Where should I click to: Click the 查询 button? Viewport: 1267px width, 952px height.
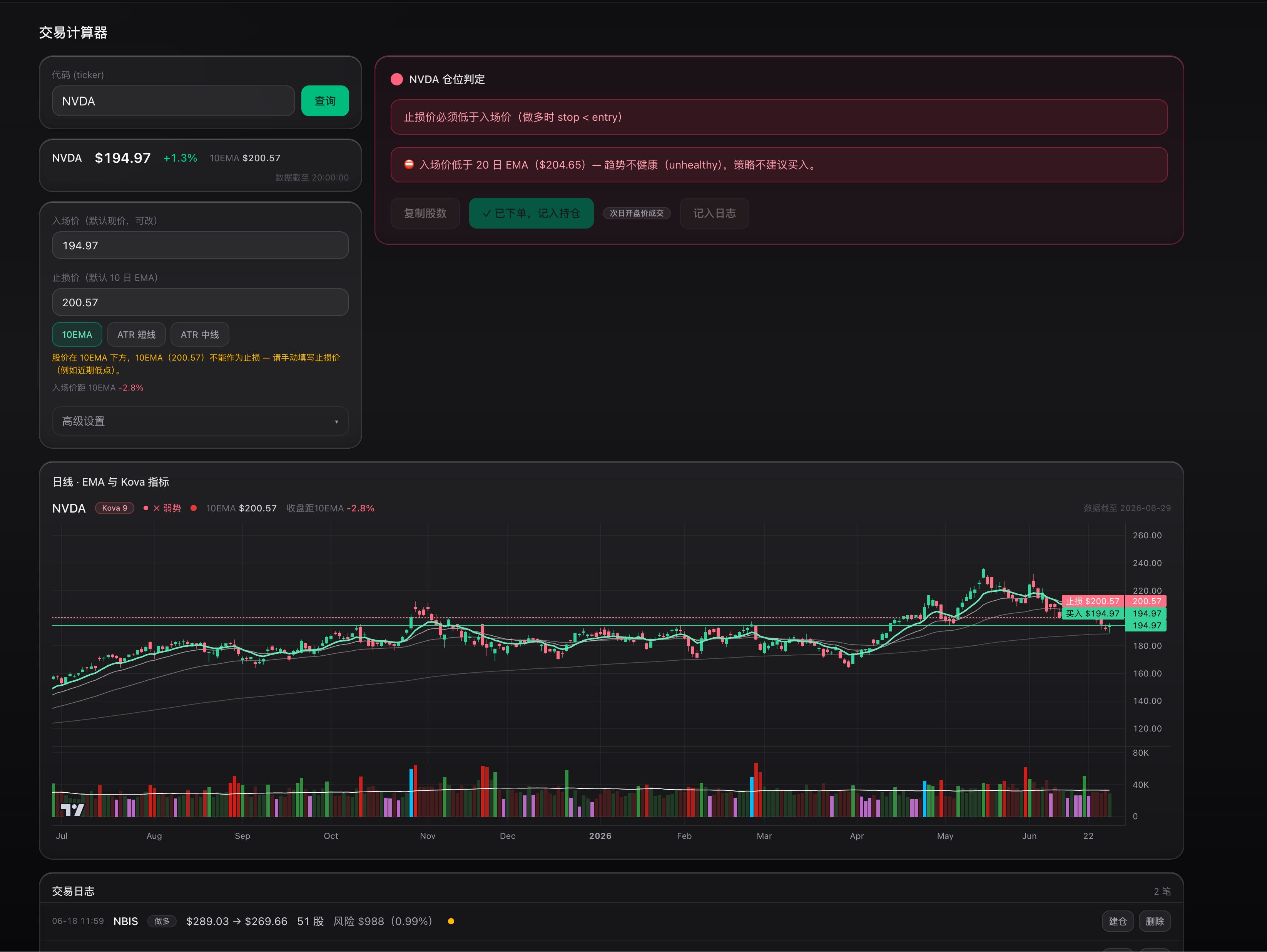(x=325, y=101)
